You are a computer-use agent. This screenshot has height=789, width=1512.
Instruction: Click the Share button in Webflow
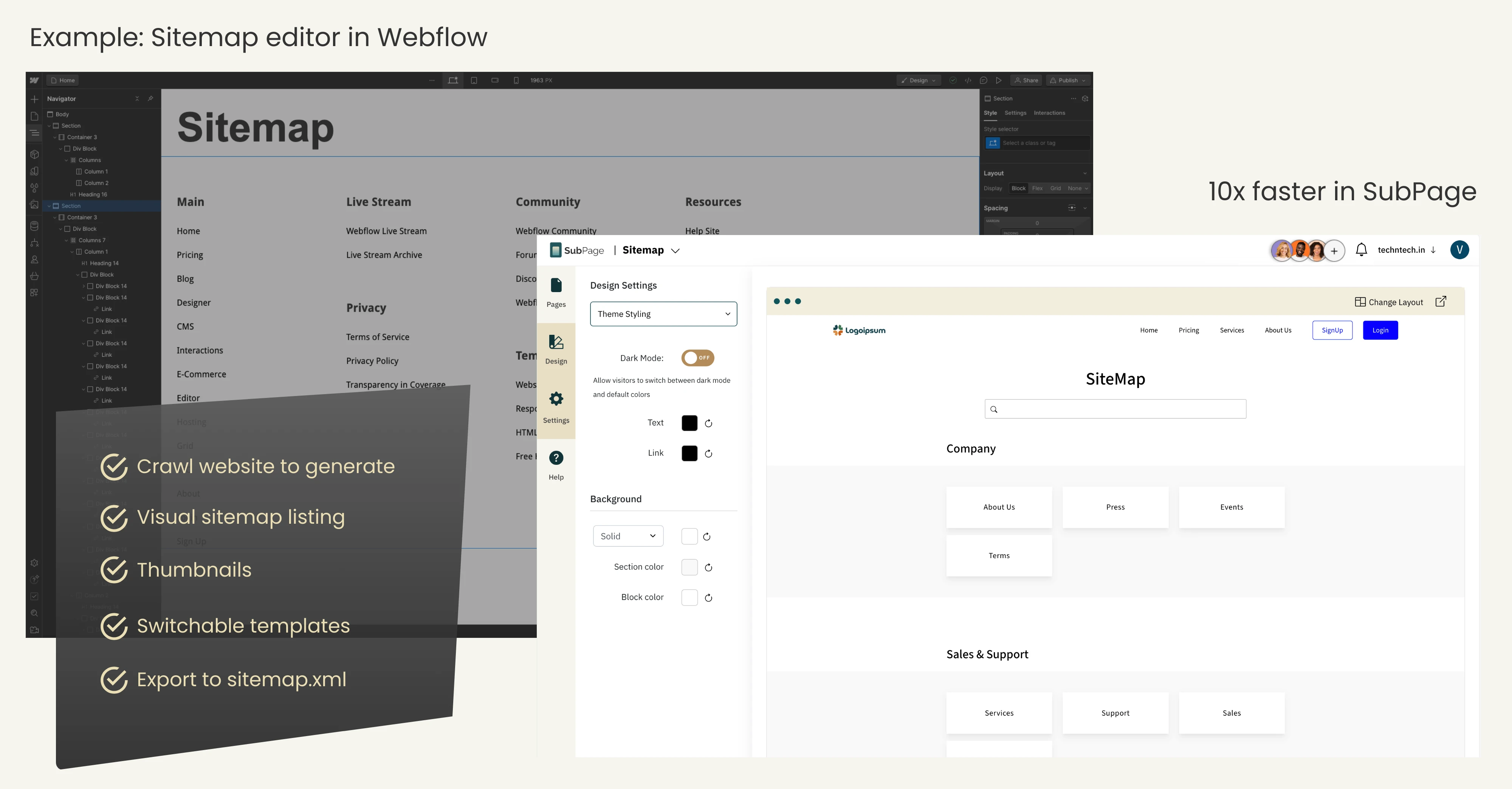point(1026,80)
